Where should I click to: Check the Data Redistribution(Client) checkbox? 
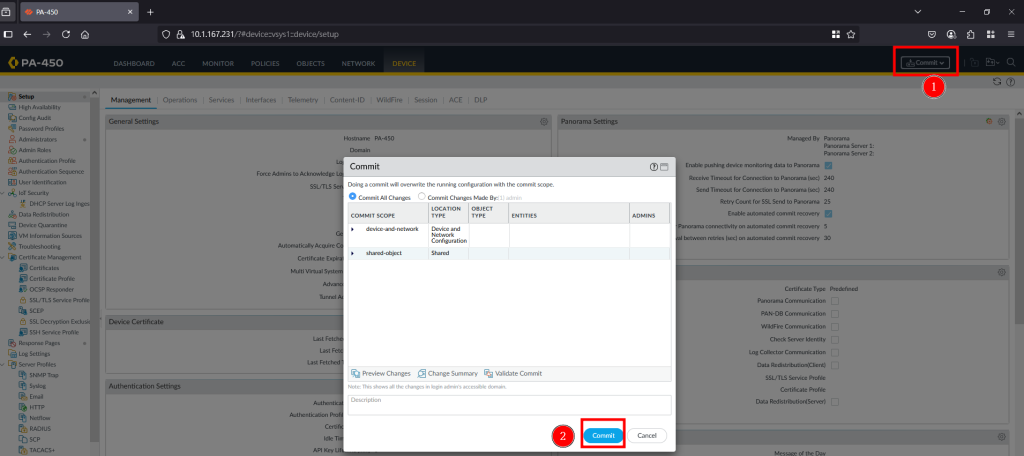[835, 365]
